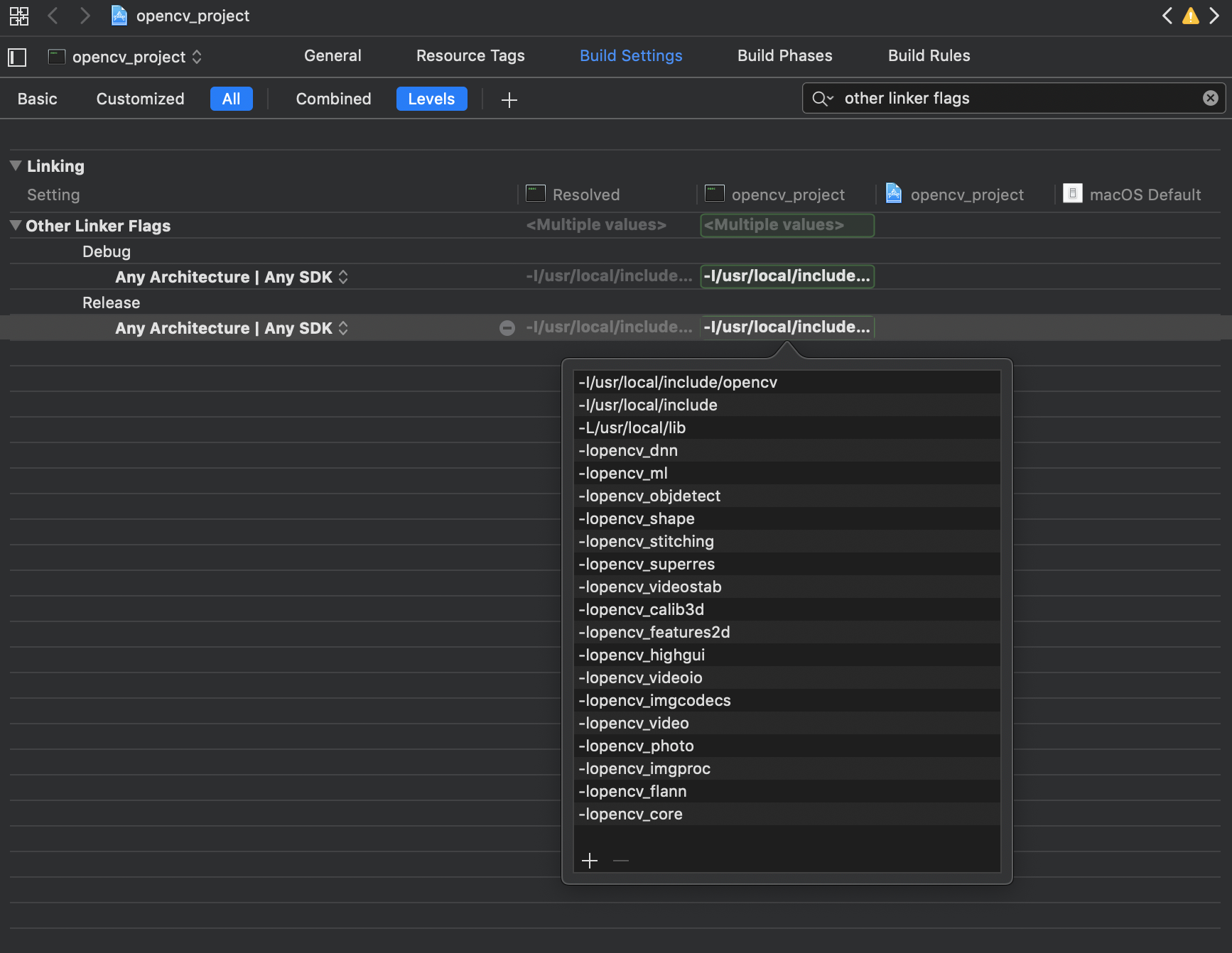Select the -lopencv_video flag row
Viewport: 1232px width, 953px height.
click(x=787, y=723)
